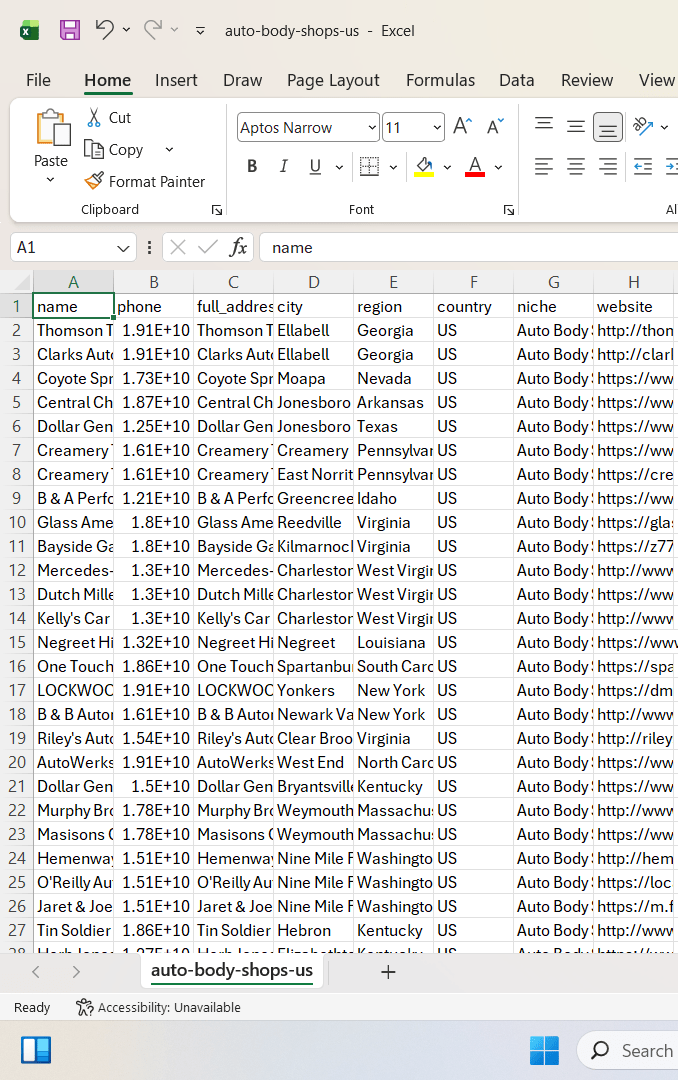Click the Name Box showing A1
Viewport: 678px width, 1080px height.
coord(72,247)
